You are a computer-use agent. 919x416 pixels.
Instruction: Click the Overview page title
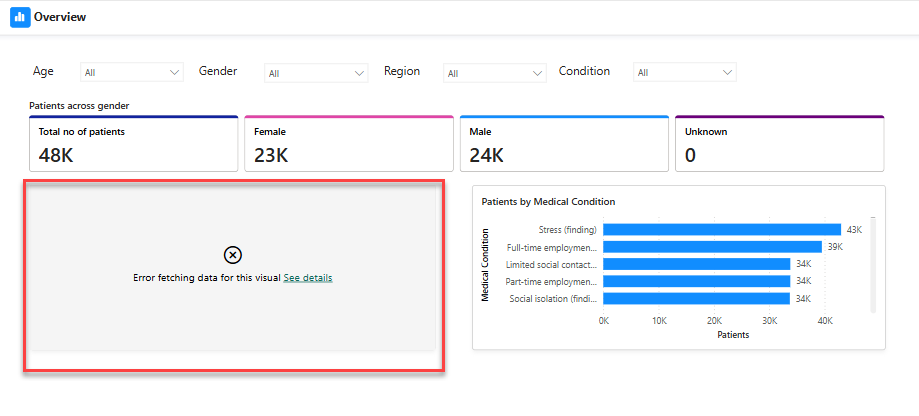[60, 17]
